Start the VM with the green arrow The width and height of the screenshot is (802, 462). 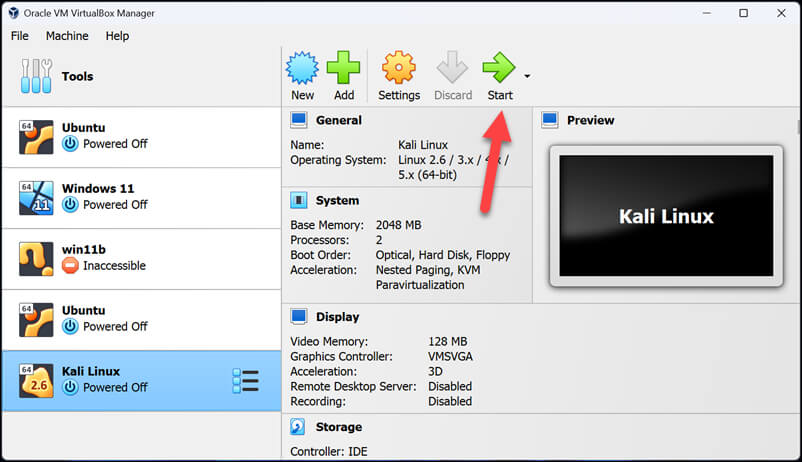499,67
